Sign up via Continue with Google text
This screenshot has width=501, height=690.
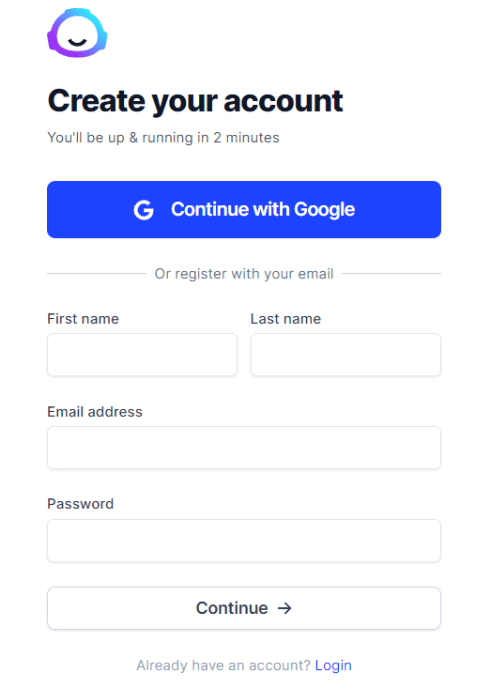pos(263,209)
